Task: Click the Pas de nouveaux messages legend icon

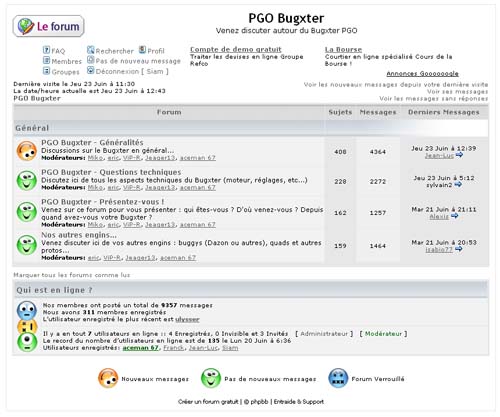Action: click(211, 378)
